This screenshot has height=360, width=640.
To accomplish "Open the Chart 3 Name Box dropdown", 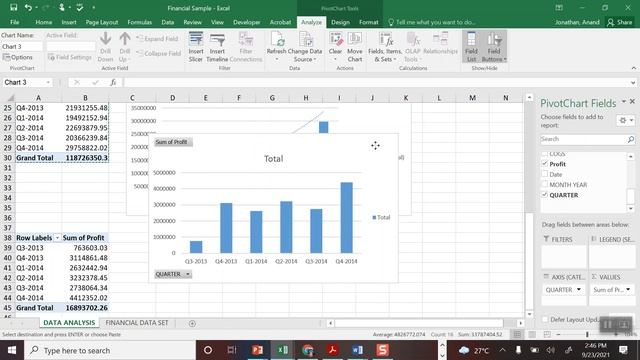I will point(48,82).
